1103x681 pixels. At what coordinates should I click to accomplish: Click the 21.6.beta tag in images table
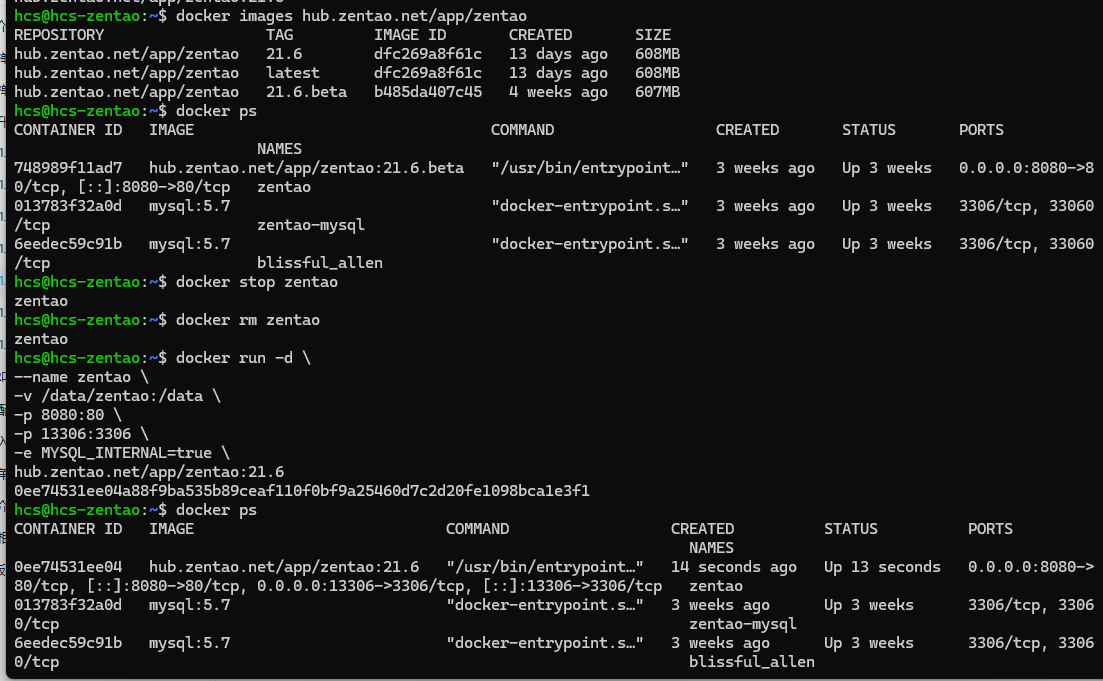coord(306,92)
